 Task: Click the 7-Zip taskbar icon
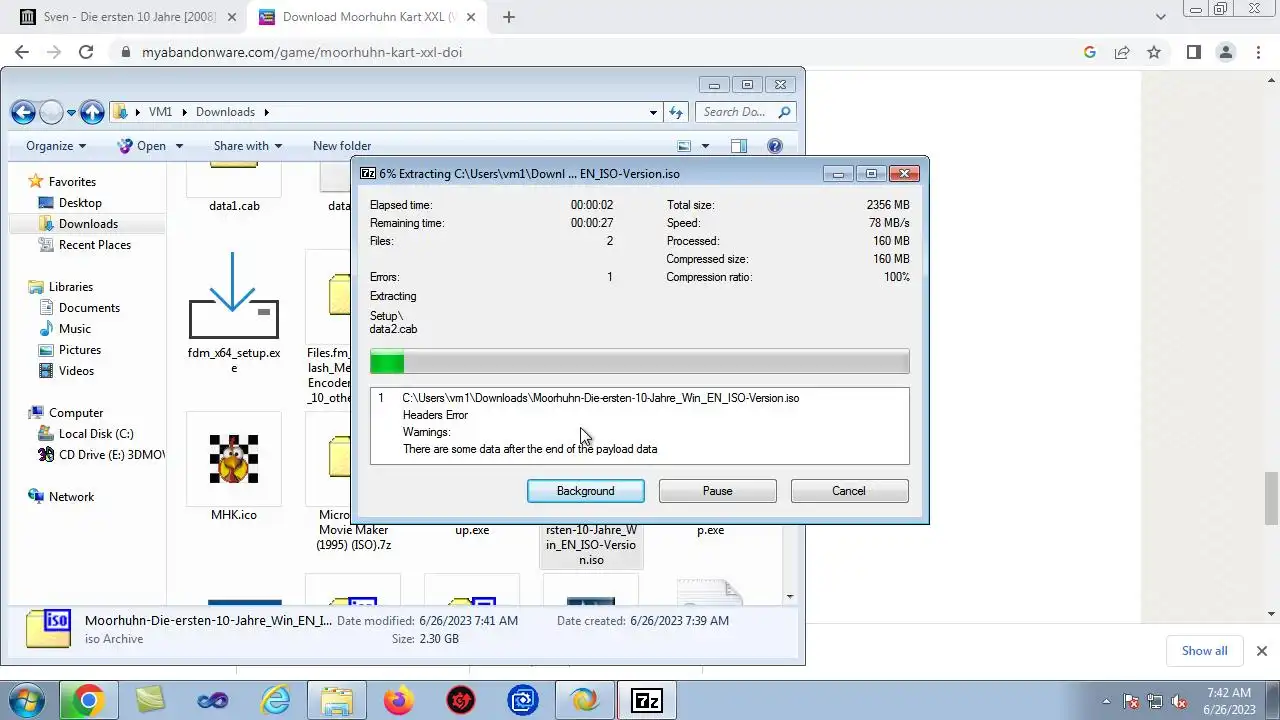(x=647, y=701)
